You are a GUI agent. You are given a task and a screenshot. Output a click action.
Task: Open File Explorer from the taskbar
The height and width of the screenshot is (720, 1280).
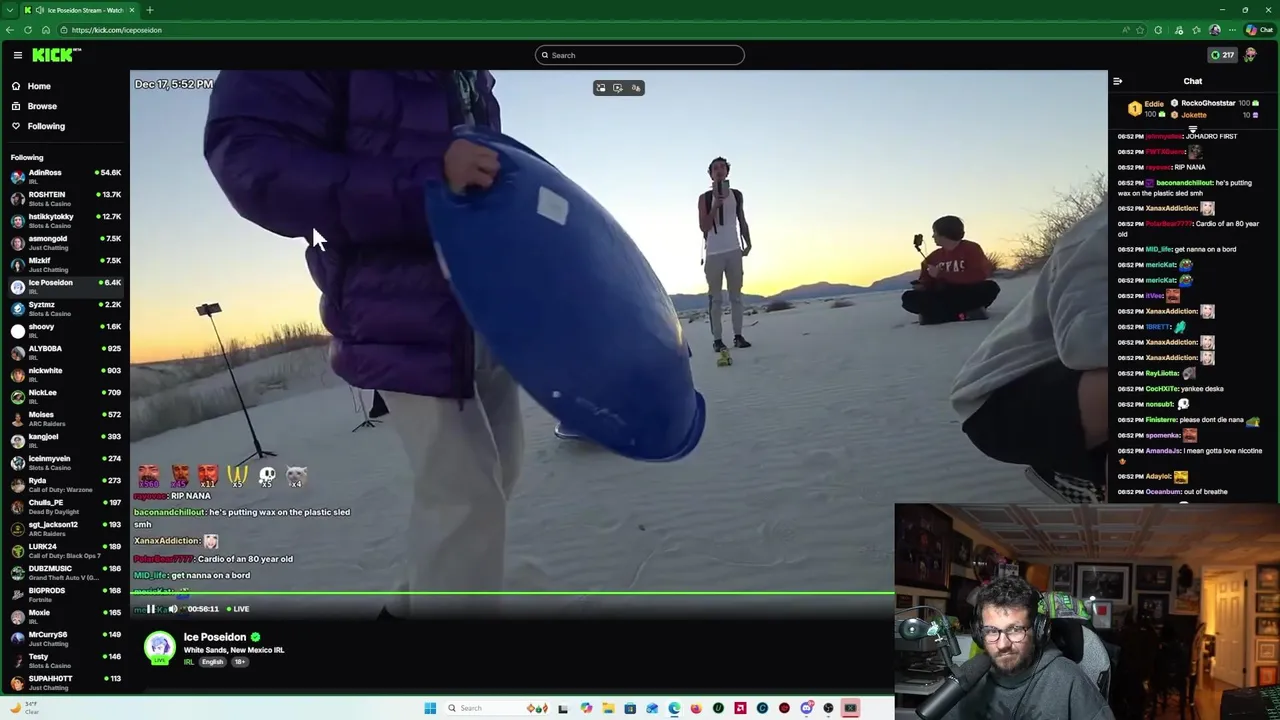[608, 708]
